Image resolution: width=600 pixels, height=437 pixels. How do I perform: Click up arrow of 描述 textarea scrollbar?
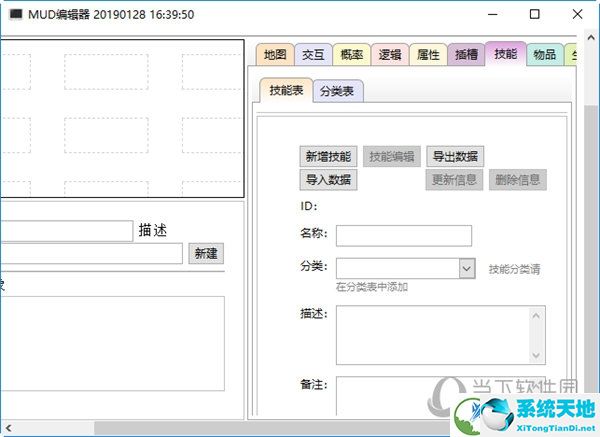click(536, 316)
